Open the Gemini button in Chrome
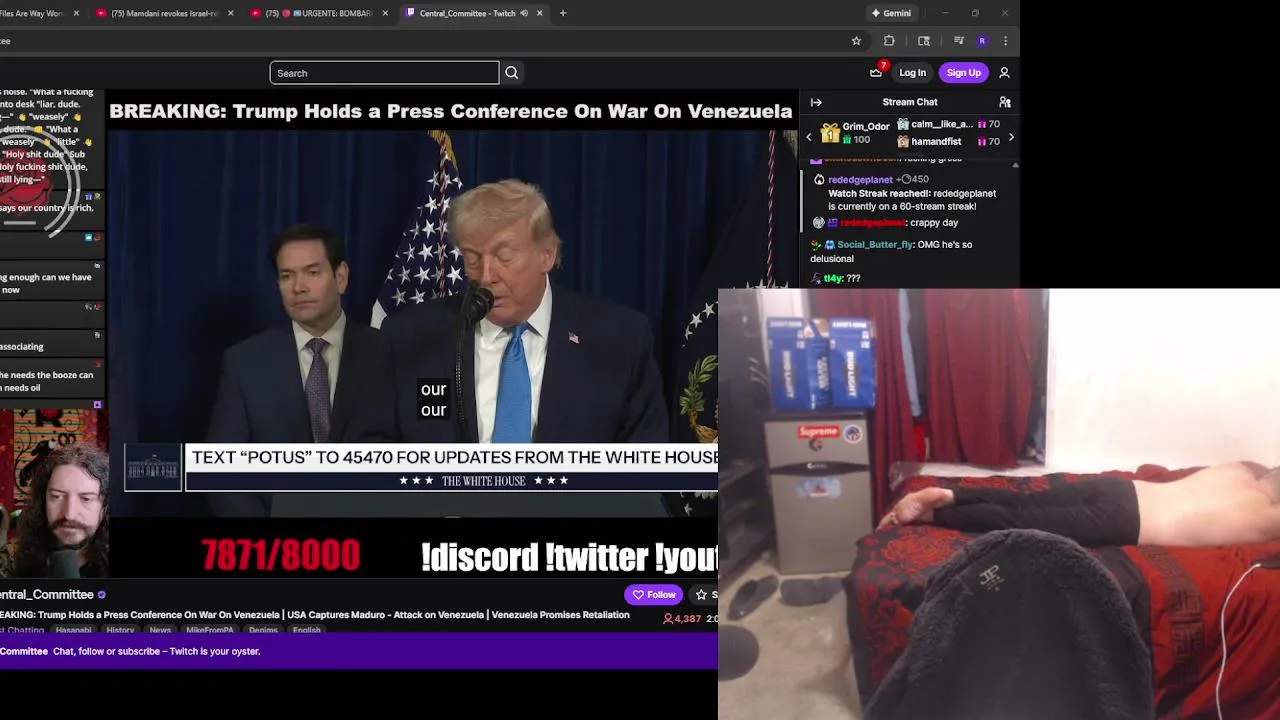 891,13
